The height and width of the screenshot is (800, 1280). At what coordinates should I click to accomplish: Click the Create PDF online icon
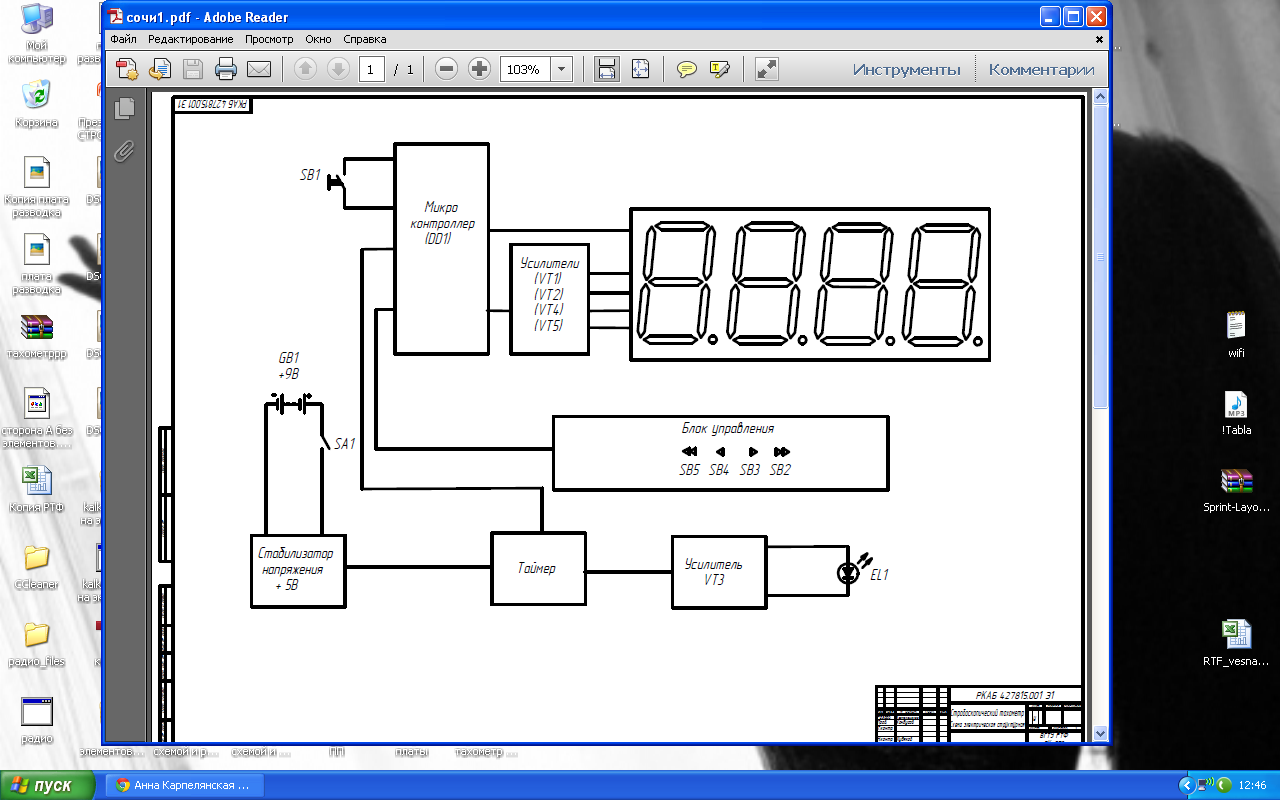(127, 69)
